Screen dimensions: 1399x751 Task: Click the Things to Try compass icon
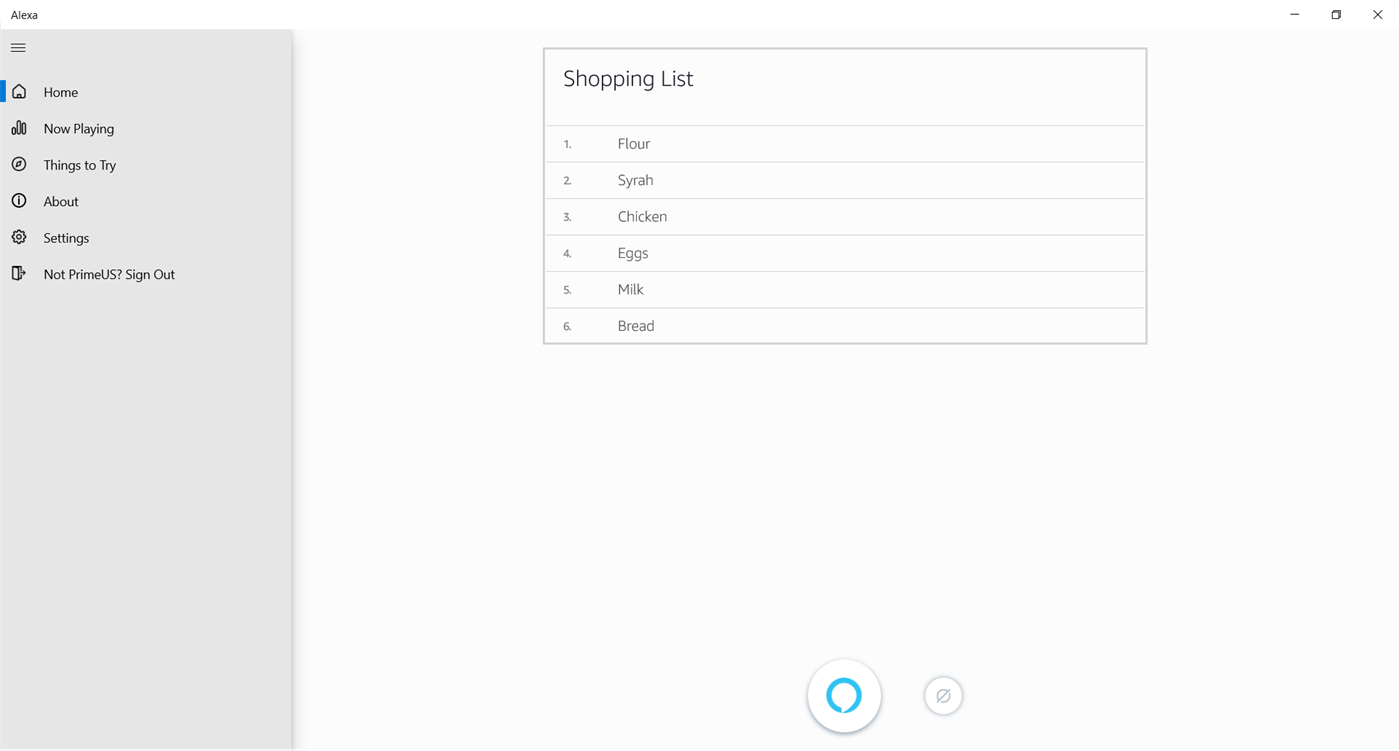click(19, 165)
